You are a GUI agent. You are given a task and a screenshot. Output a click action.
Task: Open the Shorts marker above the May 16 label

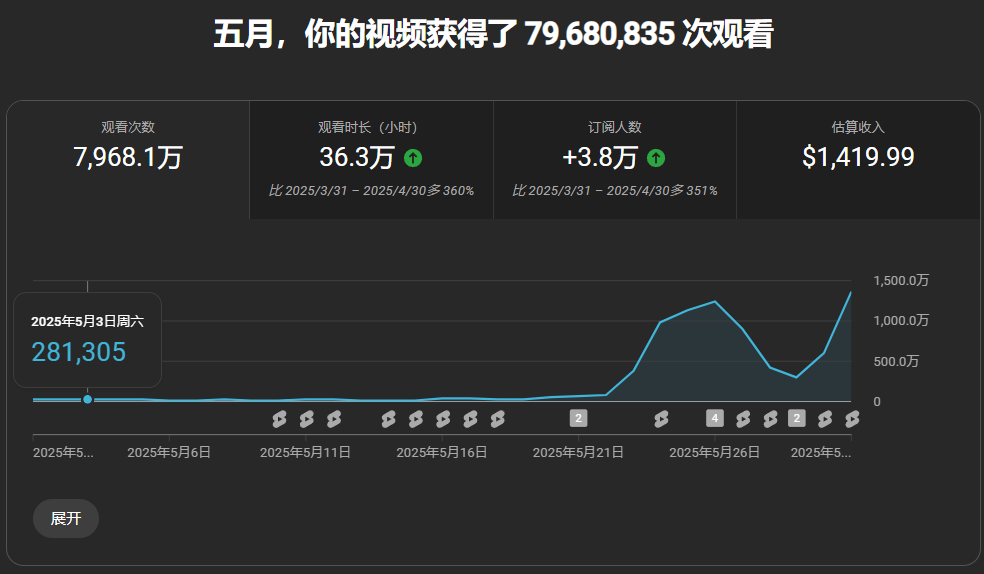(443, 418)
